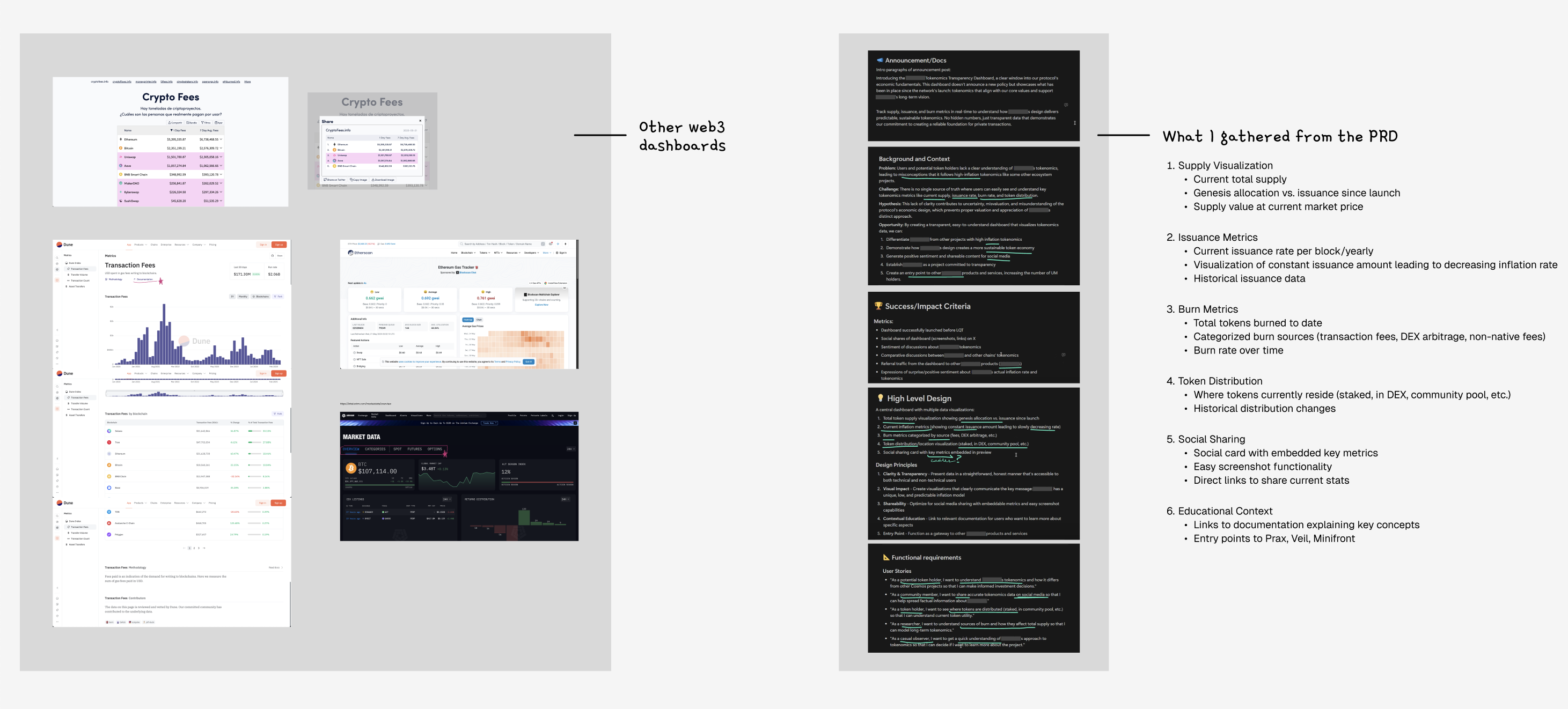Click Bitcoin icon in Crypto Fees table

[x=121, y=148]
